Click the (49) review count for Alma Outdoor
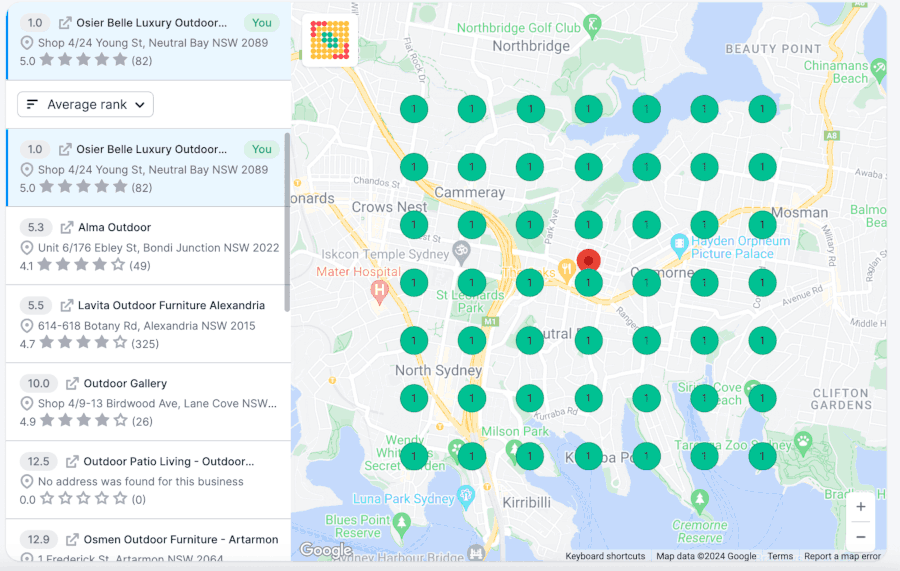 [139, 266]
